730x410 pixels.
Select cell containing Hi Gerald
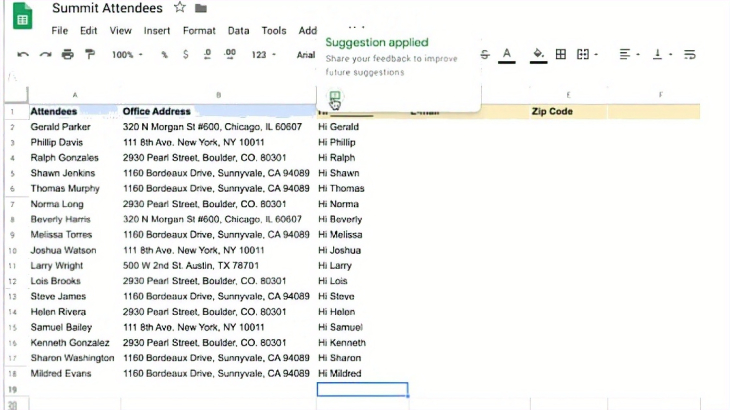click(363, 127)
